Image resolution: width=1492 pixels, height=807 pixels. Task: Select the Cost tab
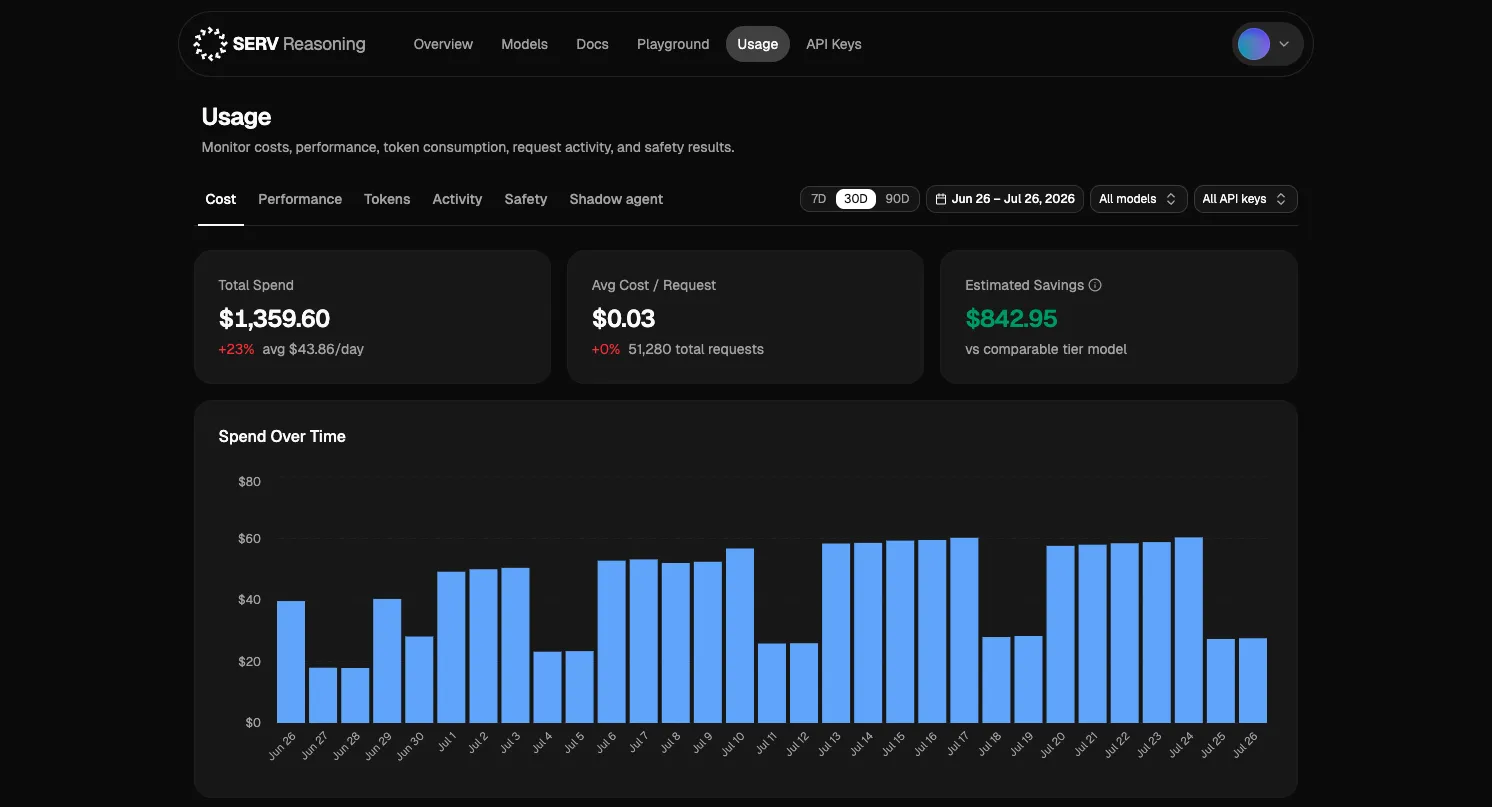[221, 199]
